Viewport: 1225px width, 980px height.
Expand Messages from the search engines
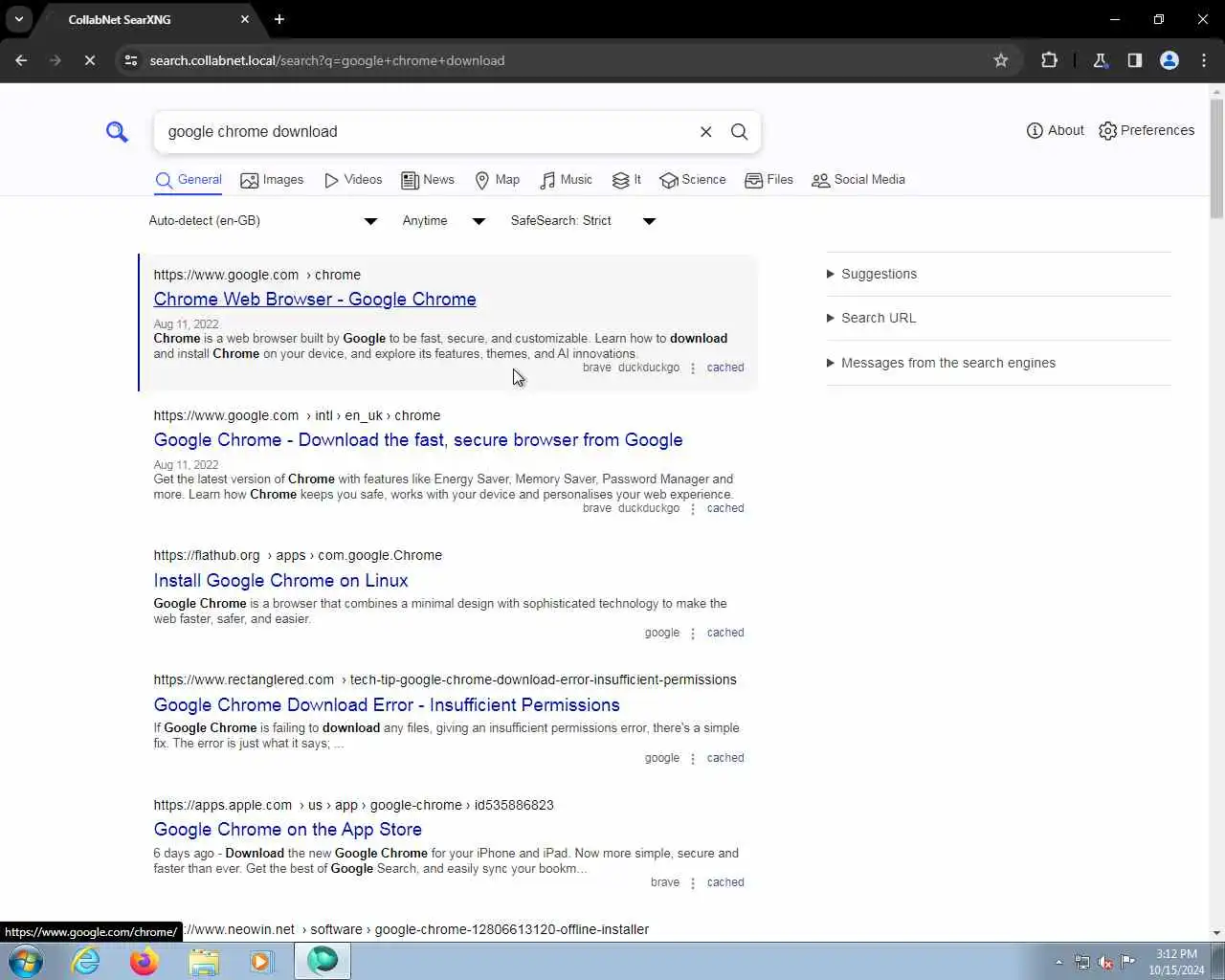941,363
